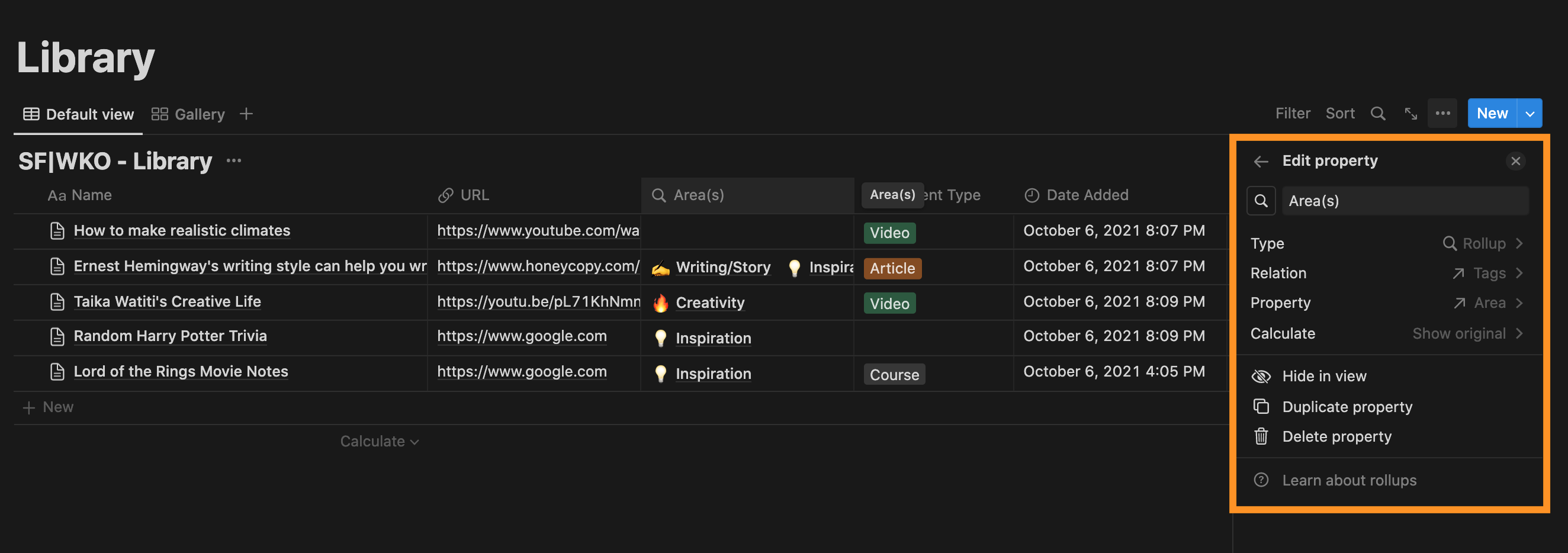Expand the Calculate dropdown below the table
This screenshot has height=553, width=1568.
tap(378, 441)
